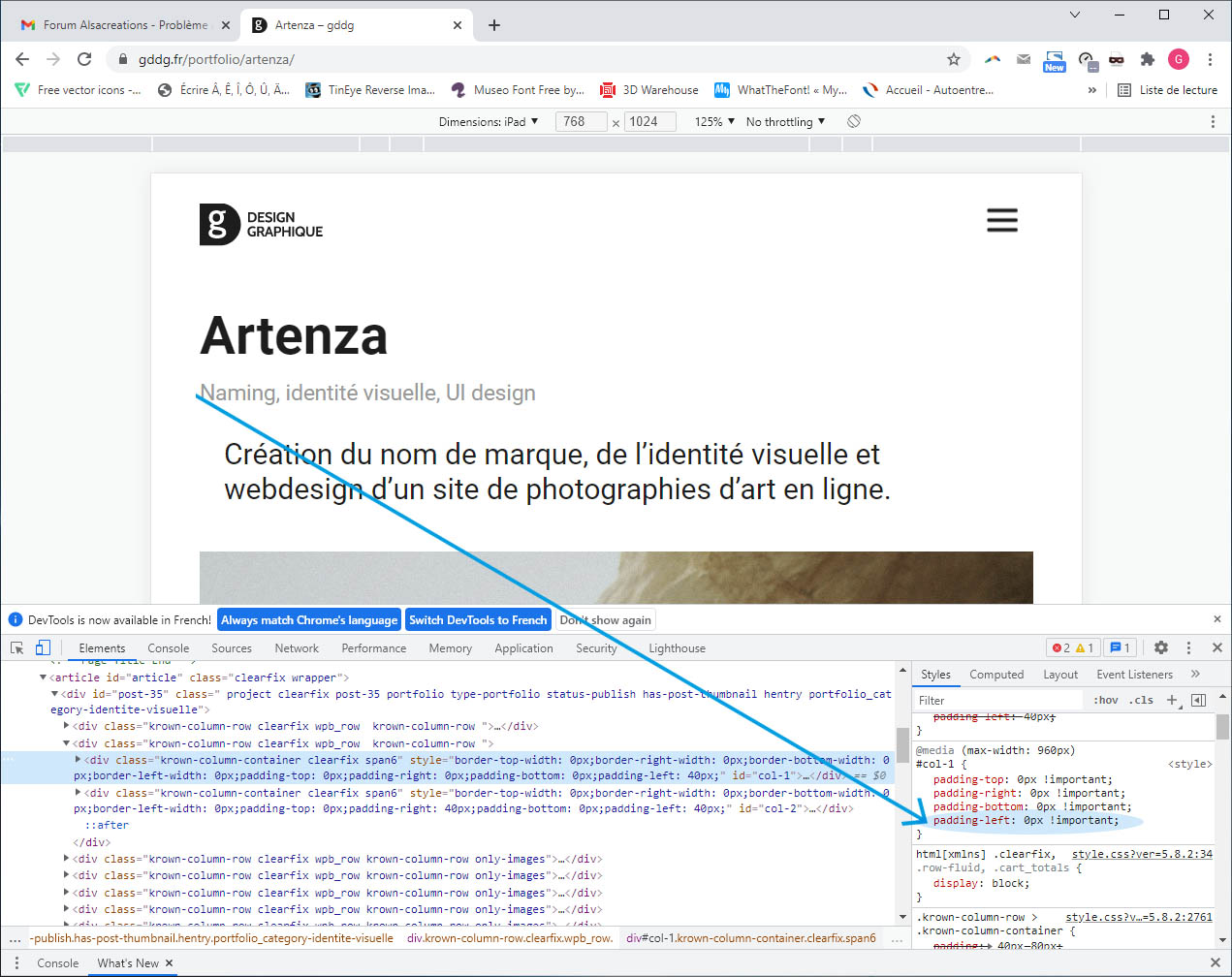Open a new browser tab
This screenshot has width=1232, height=977.
[494, 25]
